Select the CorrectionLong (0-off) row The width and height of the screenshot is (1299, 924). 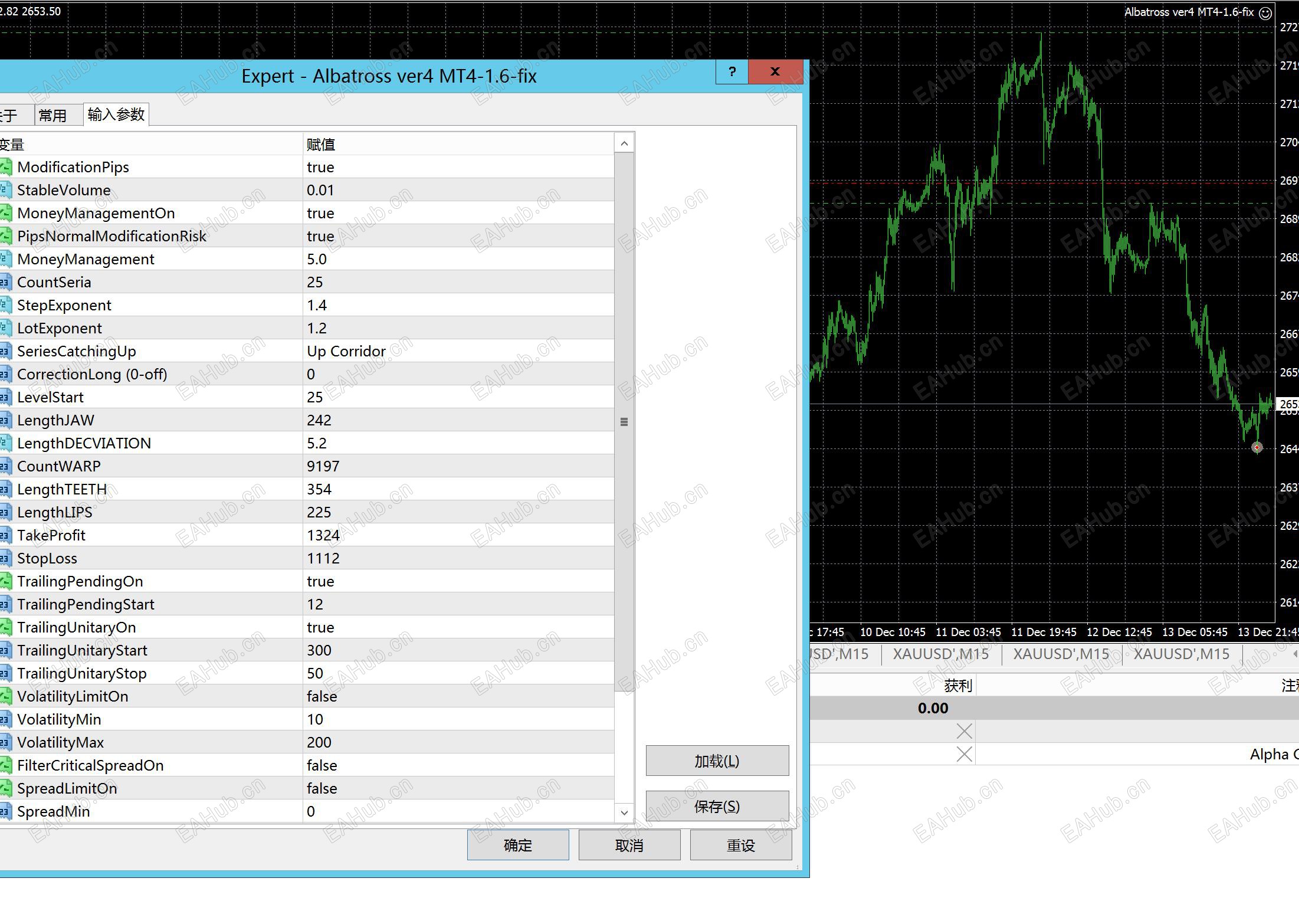pos(307,374)
